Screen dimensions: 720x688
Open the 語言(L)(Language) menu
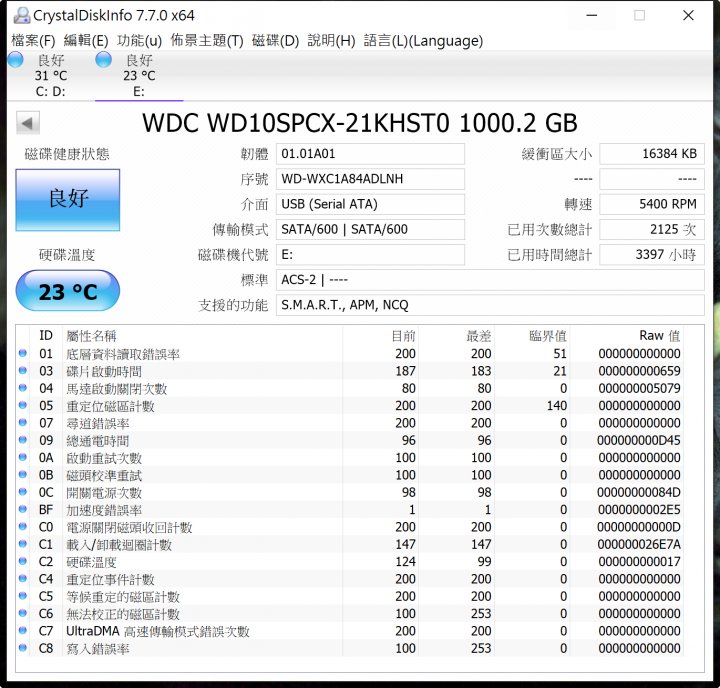pyautogui.click(x=423, y=40)
